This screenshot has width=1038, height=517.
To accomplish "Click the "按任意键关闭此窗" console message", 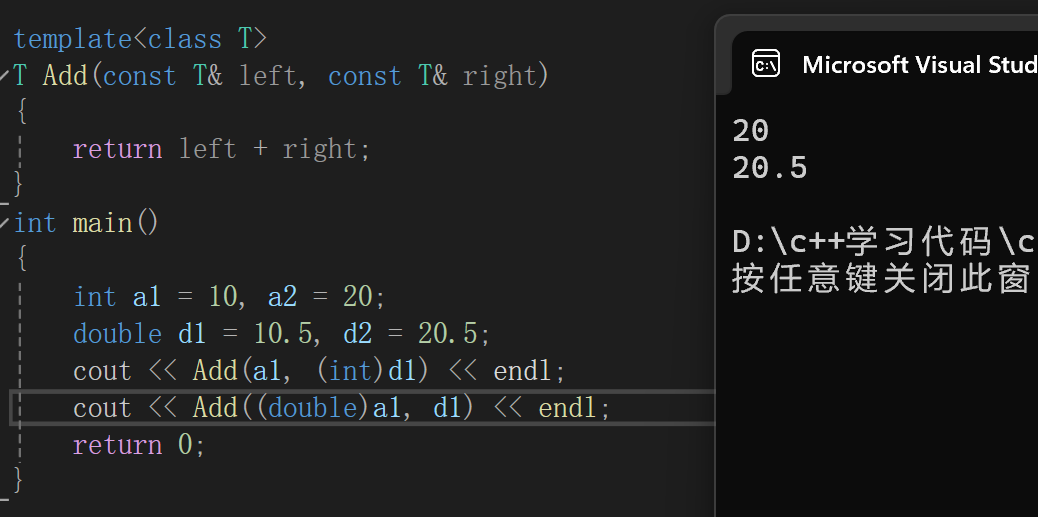I will click(880, 279).
